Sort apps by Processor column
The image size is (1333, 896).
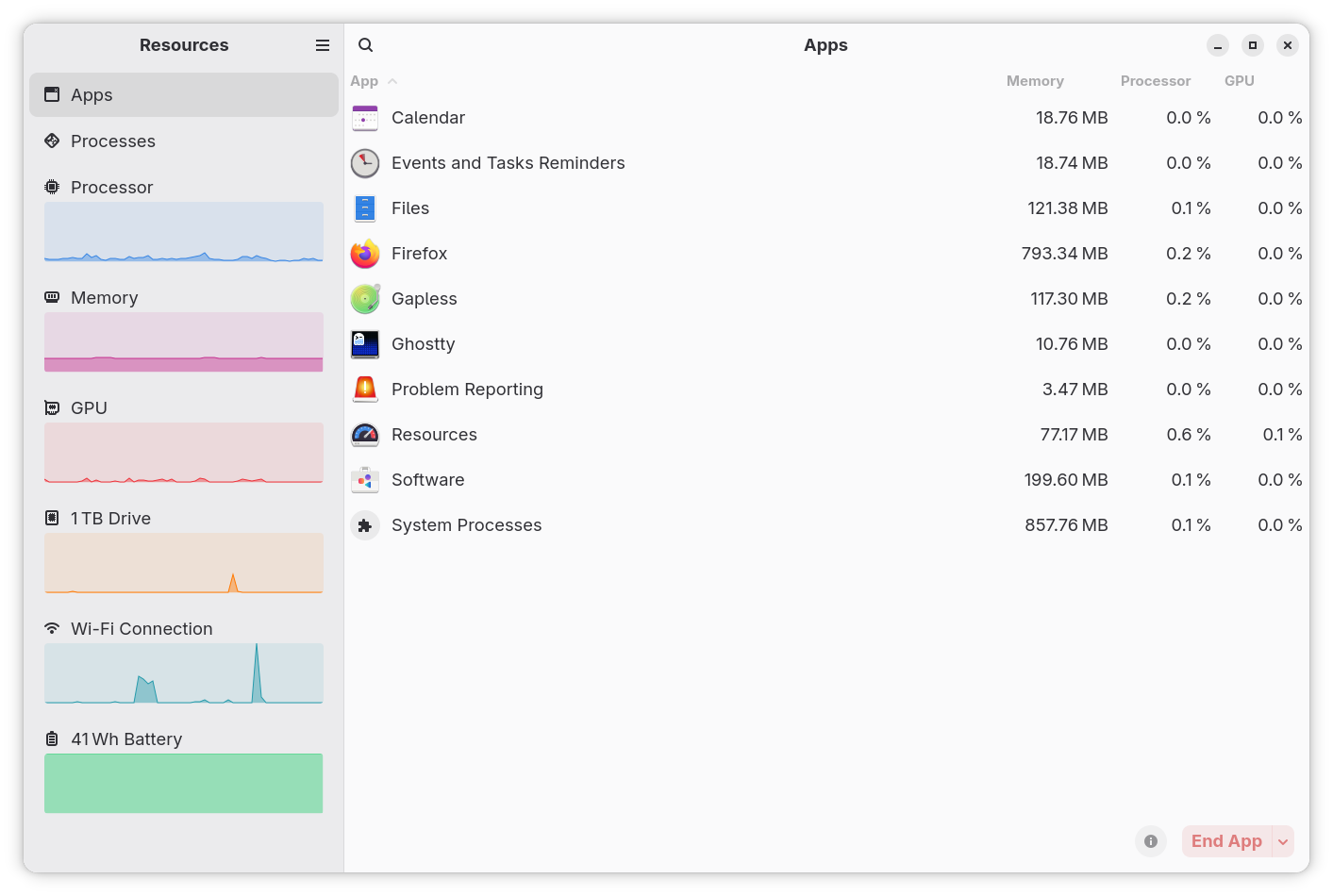coord(1155,81)
